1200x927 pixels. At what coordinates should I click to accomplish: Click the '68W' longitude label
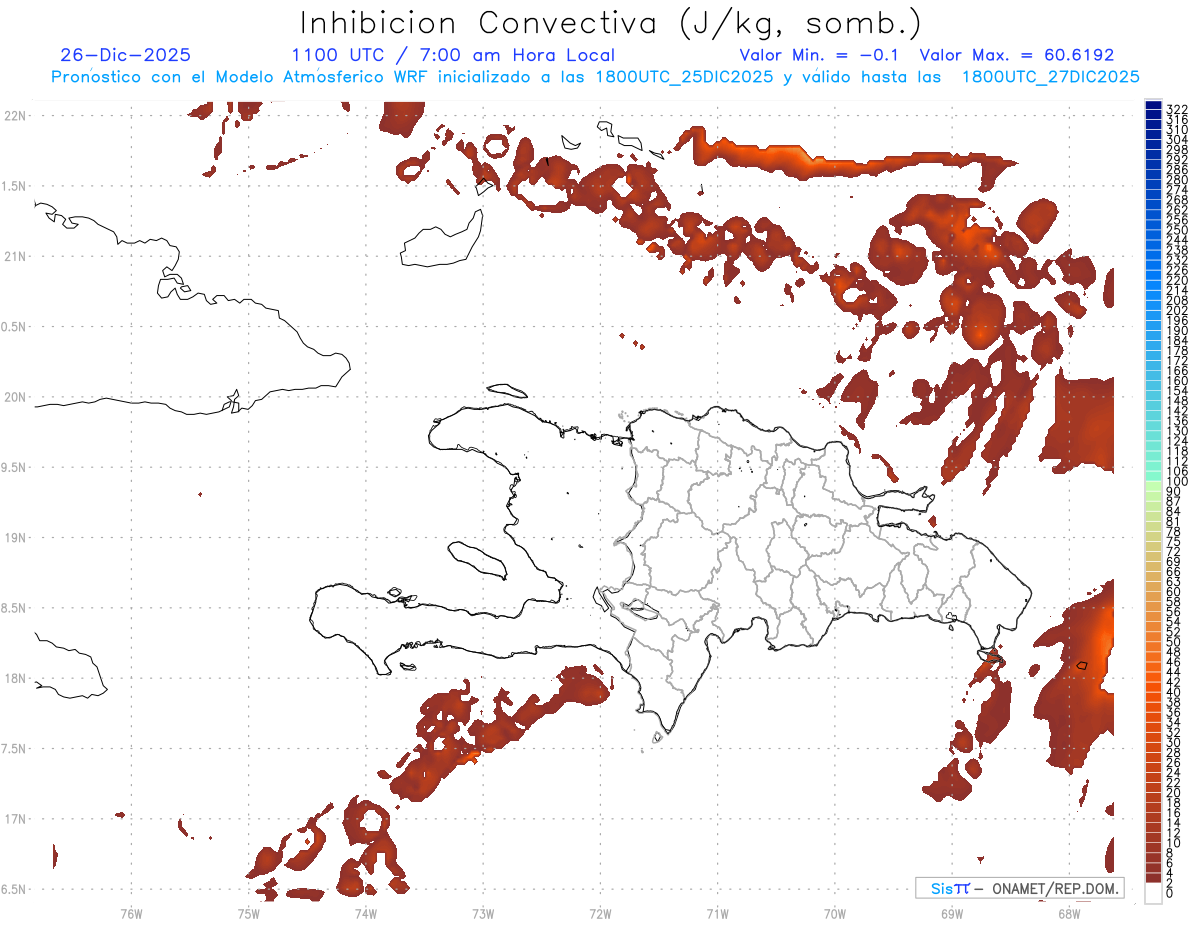coord(1069,914)
